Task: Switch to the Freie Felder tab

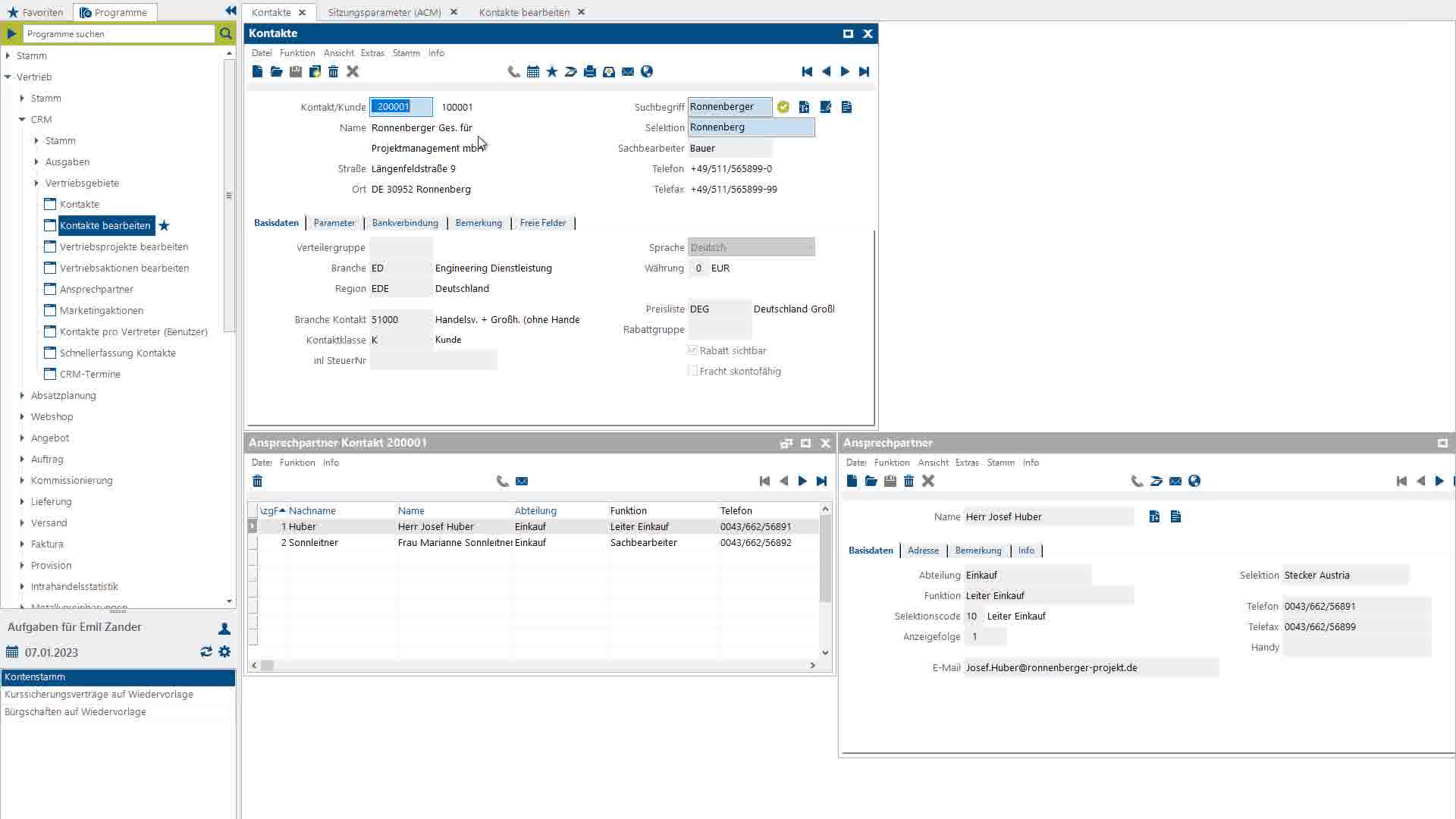Action: tap(543, 223)
